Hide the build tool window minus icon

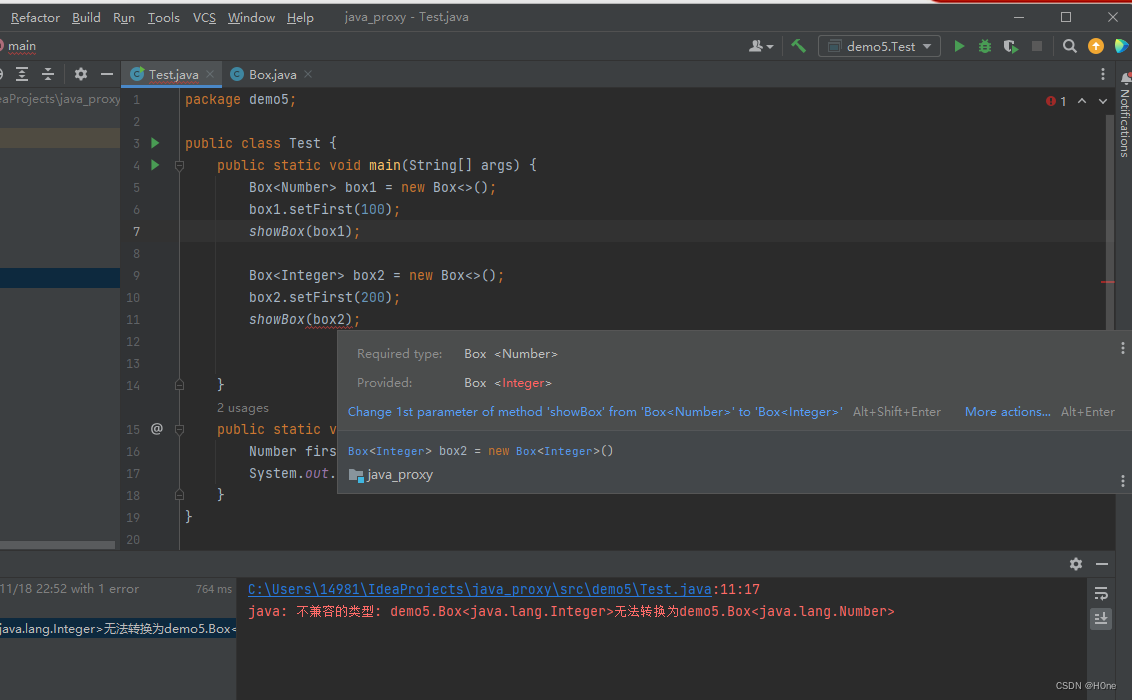pyautogui.click(x=1102, y=564)
